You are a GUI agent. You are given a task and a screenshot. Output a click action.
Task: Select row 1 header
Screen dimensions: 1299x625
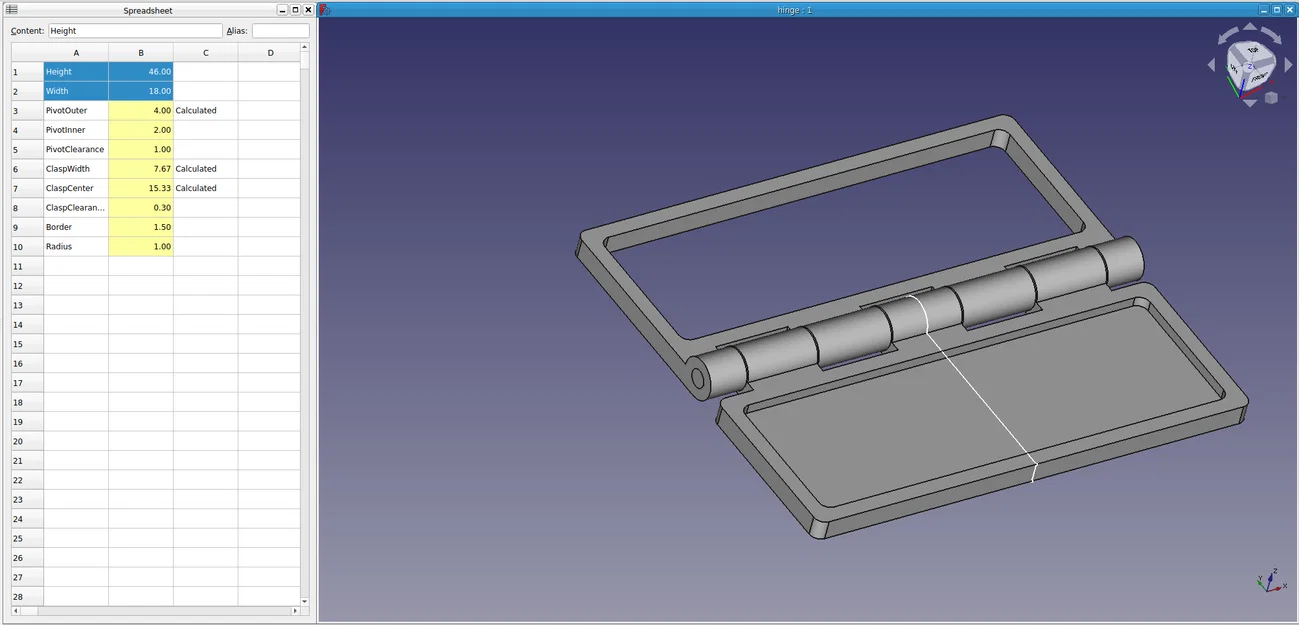click(x=27, y=72)
